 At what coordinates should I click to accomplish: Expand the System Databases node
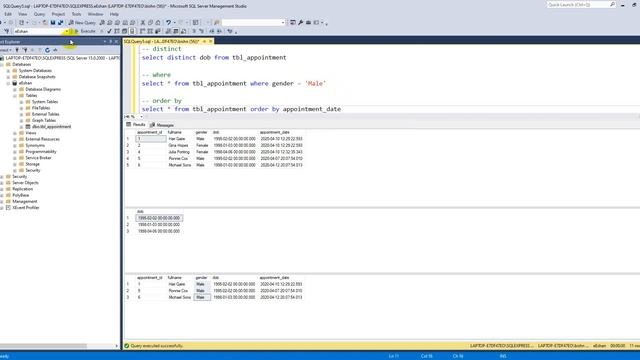coord(8,71)
